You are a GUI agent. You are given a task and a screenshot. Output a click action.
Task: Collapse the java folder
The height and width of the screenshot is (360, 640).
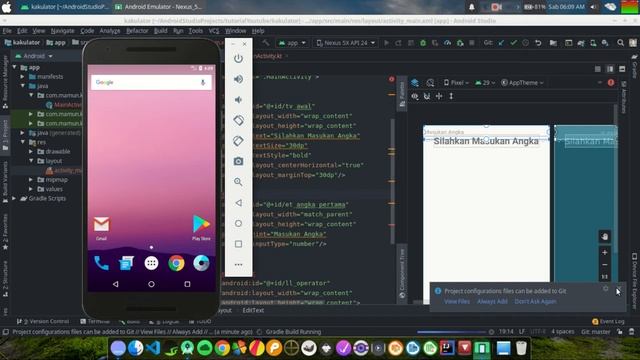coord(22,86)
